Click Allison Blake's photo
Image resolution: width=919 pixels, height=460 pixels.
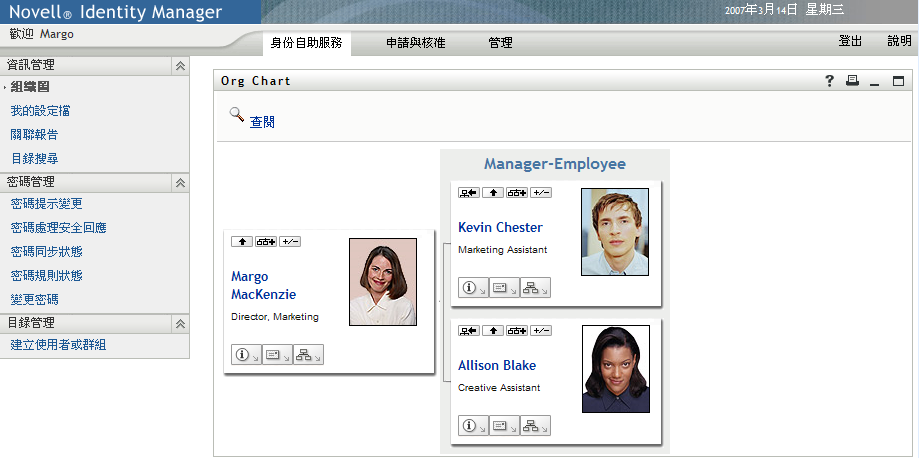(616, 369)
